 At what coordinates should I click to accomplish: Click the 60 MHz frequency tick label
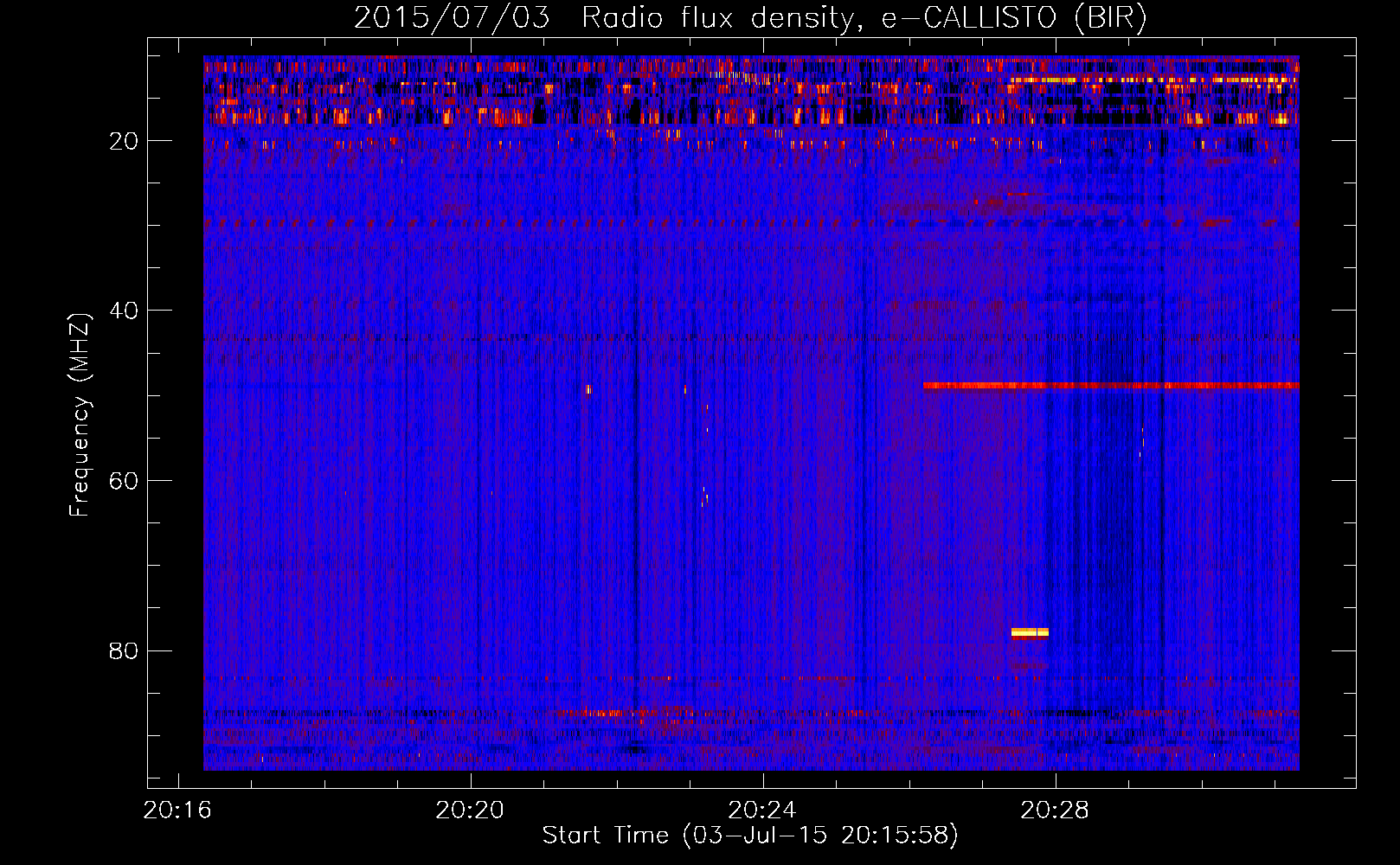(x=125, y=481)
